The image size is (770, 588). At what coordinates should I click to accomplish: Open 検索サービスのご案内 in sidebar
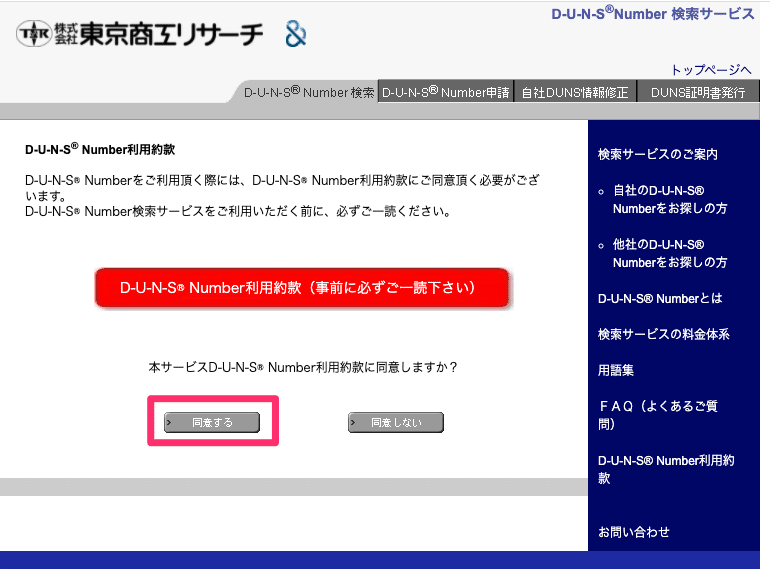point(658,154)
